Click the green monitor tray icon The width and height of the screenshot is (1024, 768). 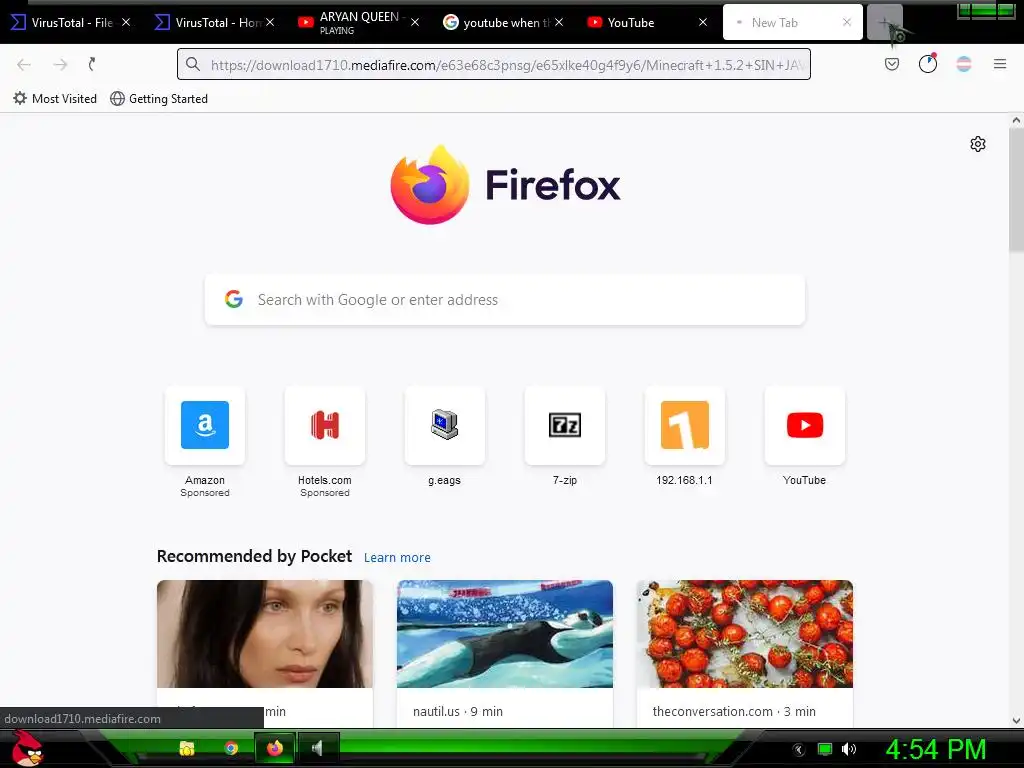[825, 749]
